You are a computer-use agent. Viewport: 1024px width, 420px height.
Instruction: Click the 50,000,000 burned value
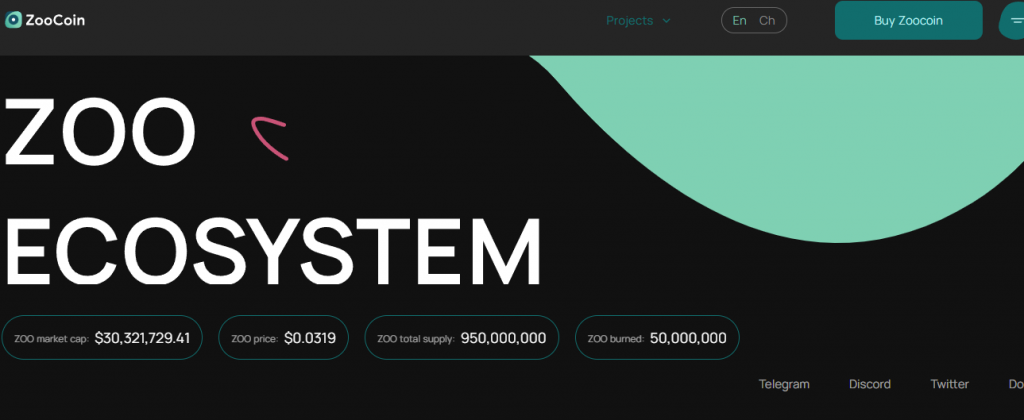688,338
